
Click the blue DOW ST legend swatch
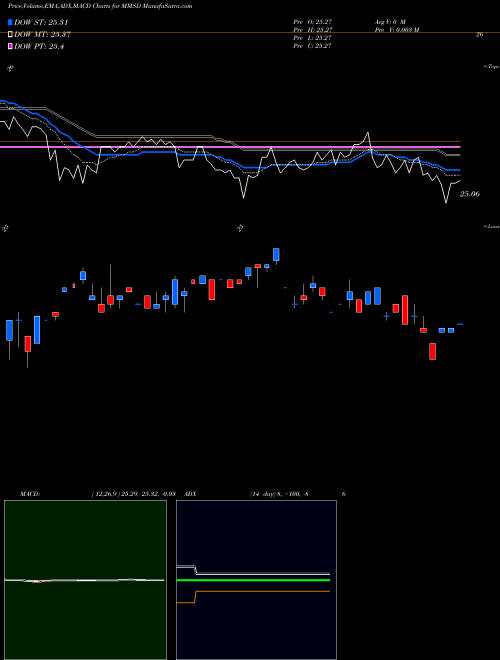coord(10,22)
